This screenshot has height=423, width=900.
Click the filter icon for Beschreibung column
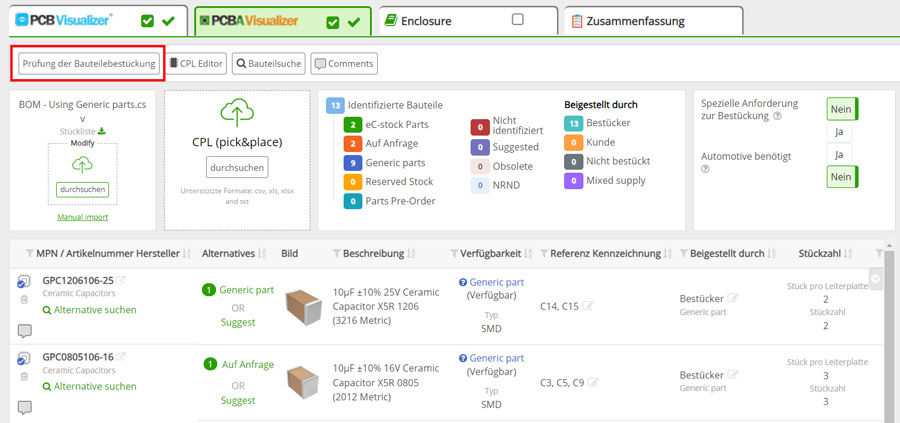pyautogui.click(x=337, y=254)
